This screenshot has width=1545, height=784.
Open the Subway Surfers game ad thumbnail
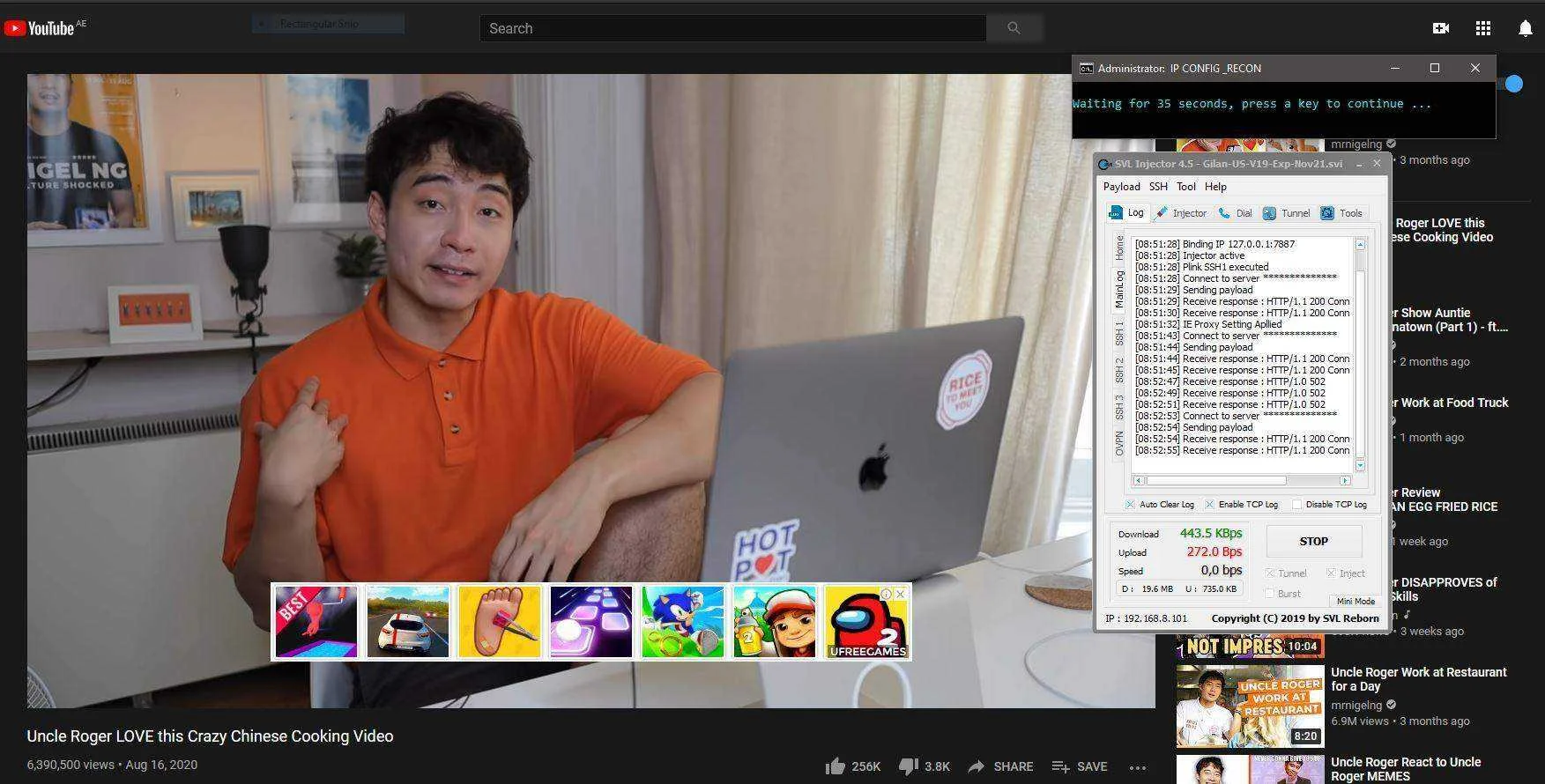pyautogui.click(x=775, y=622)
